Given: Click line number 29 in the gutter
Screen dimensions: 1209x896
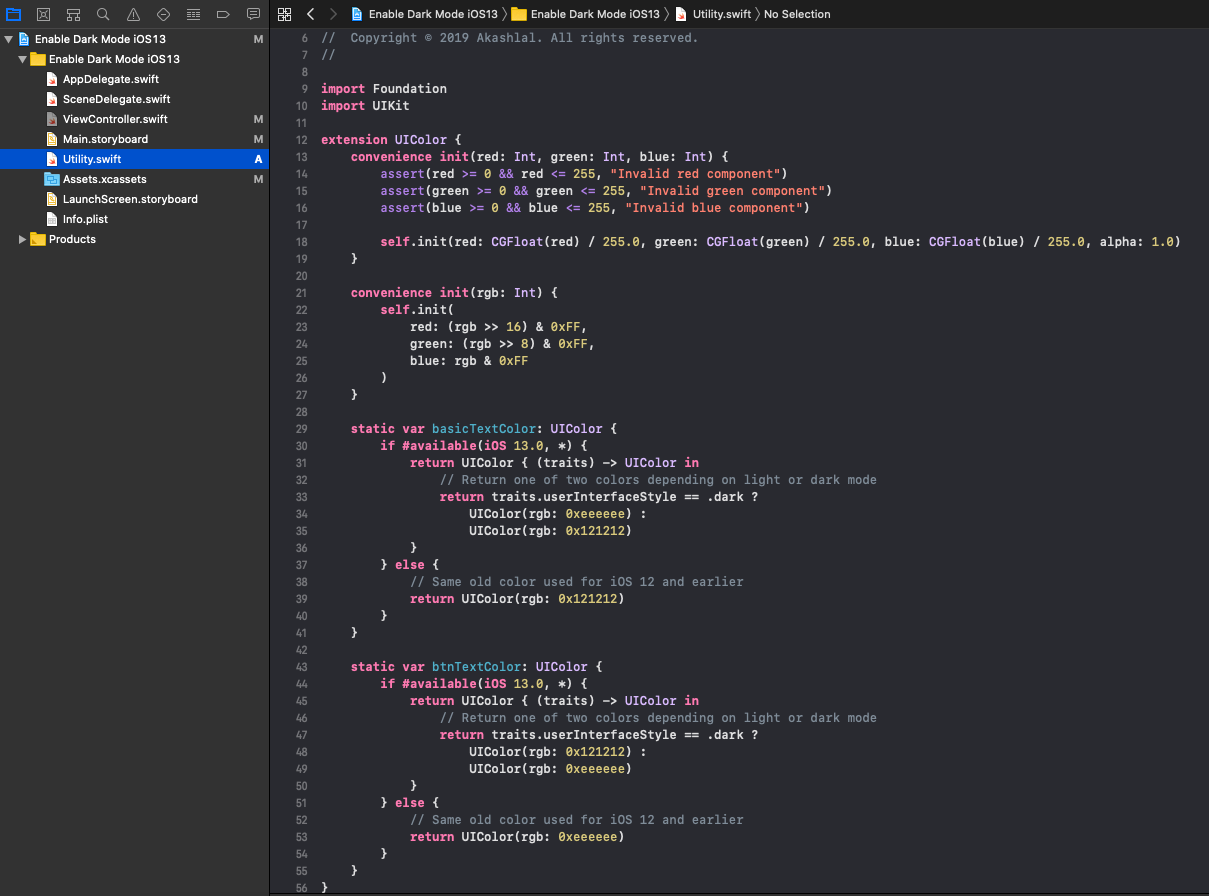Looking at the screenshot, I should tap(301, 428).
